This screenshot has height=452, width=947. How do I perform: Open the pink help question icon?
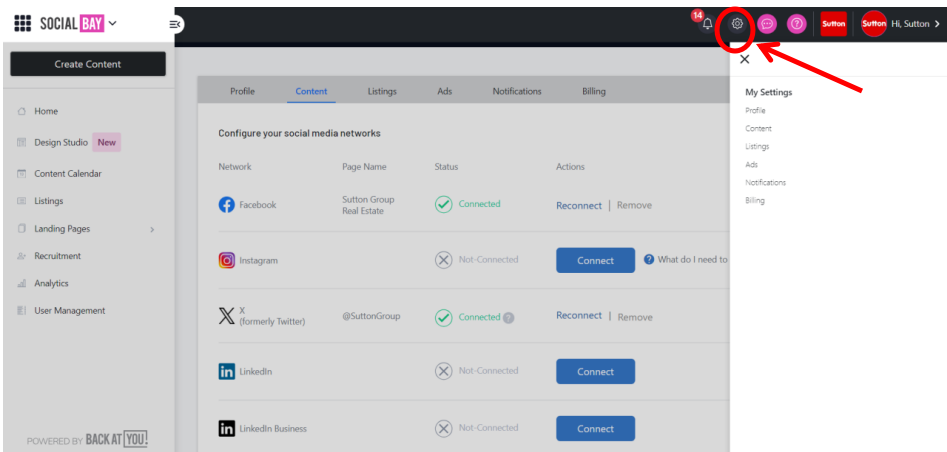tap(797, 24)
